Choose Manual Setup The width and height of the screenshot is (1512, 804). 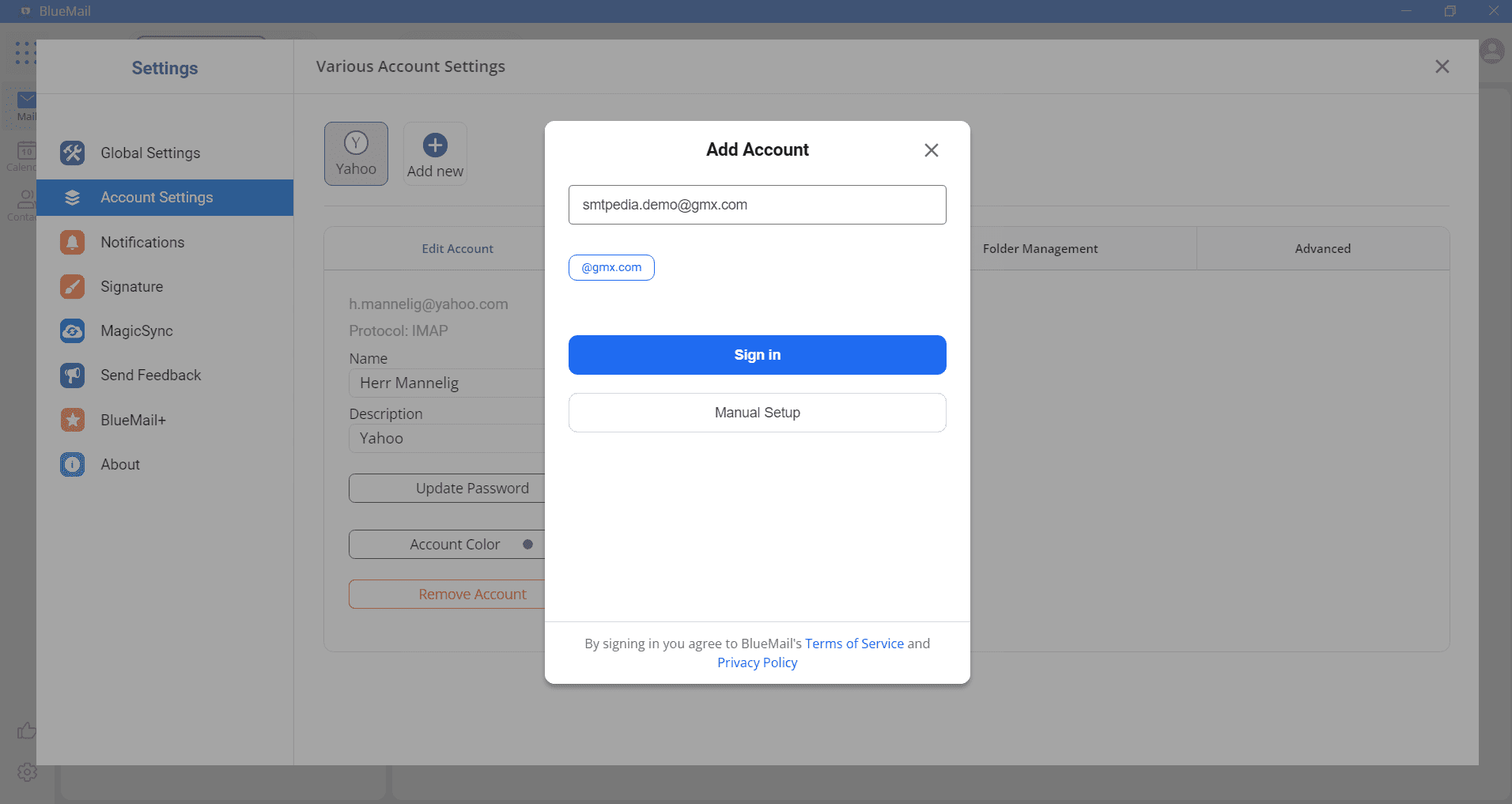coord(758,413)
